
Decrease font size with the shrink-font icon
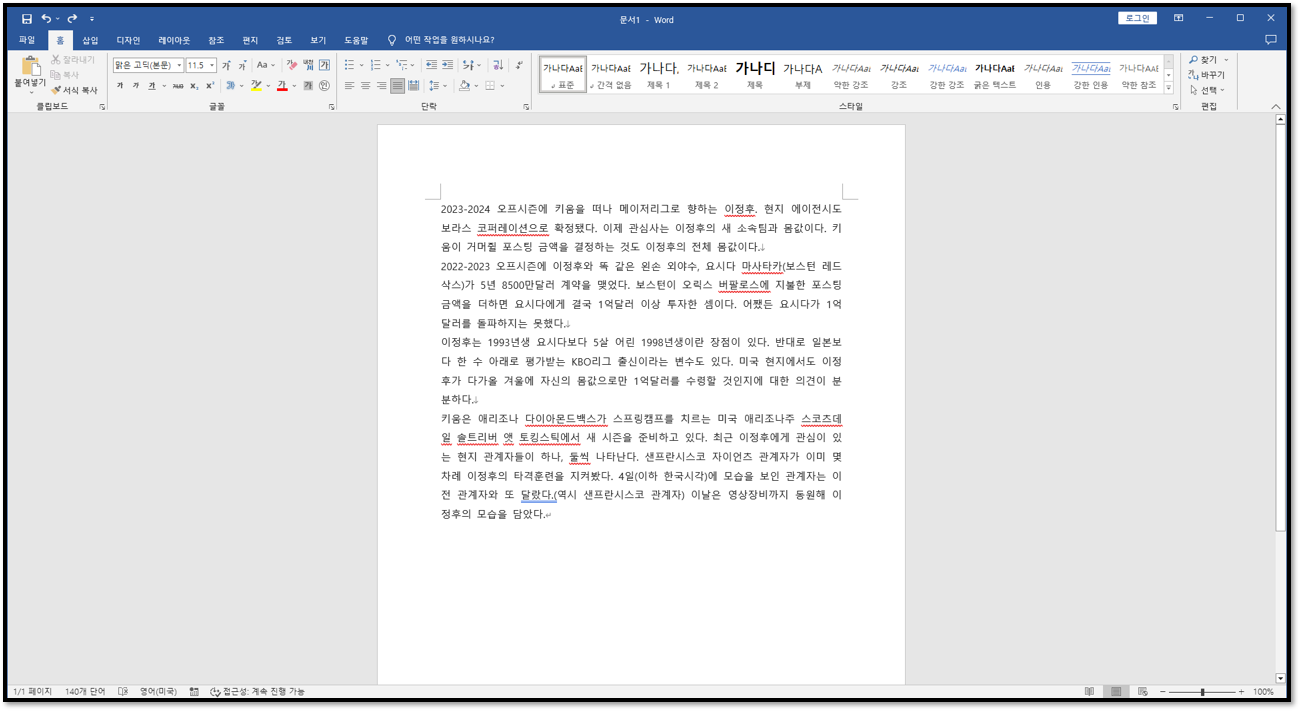tap(243, 65)
